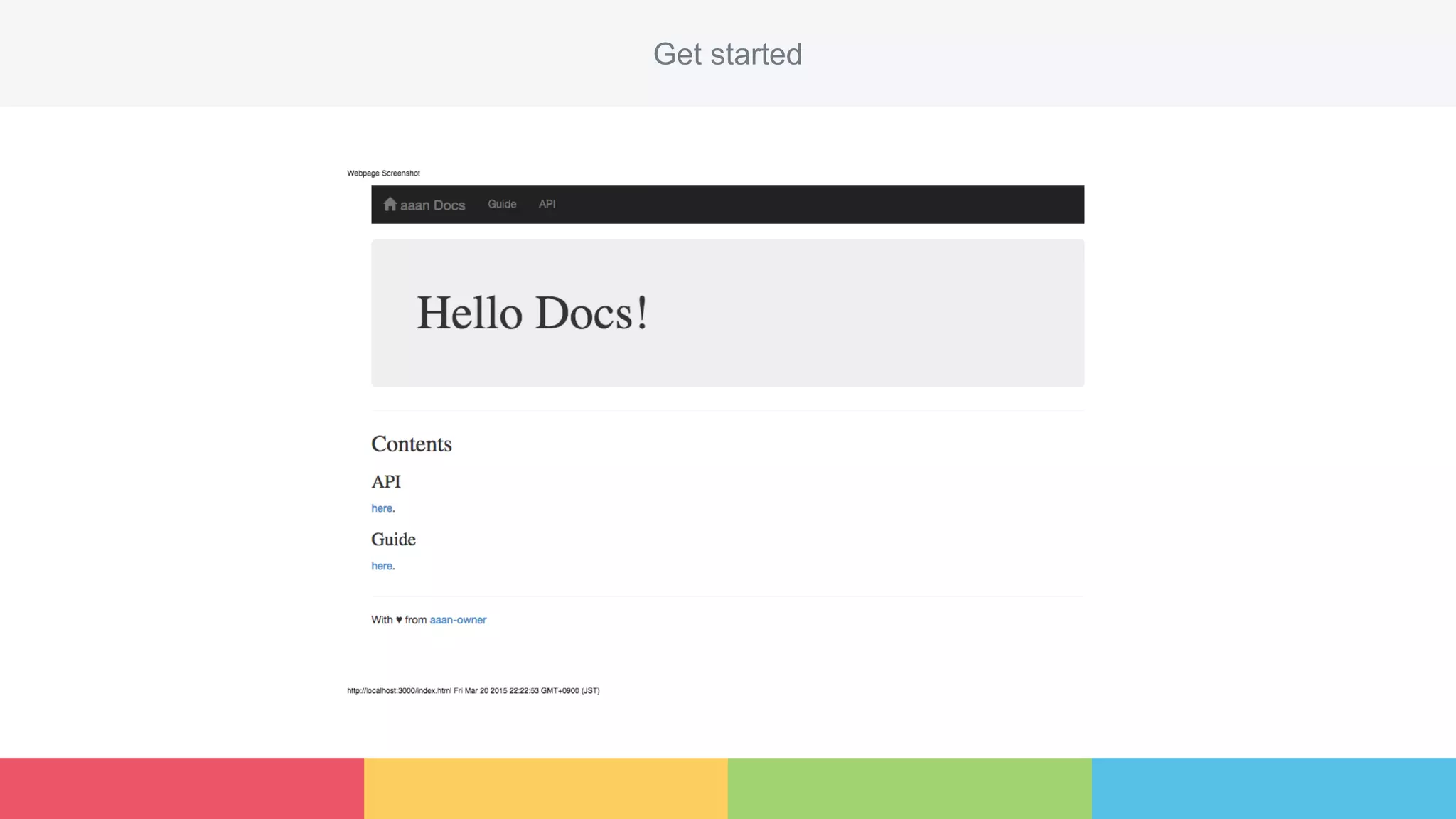Click the 'Webpage Screenshot' caption
The width and height of the screenshot is (1456, 819).
click(x=383, y=173)
